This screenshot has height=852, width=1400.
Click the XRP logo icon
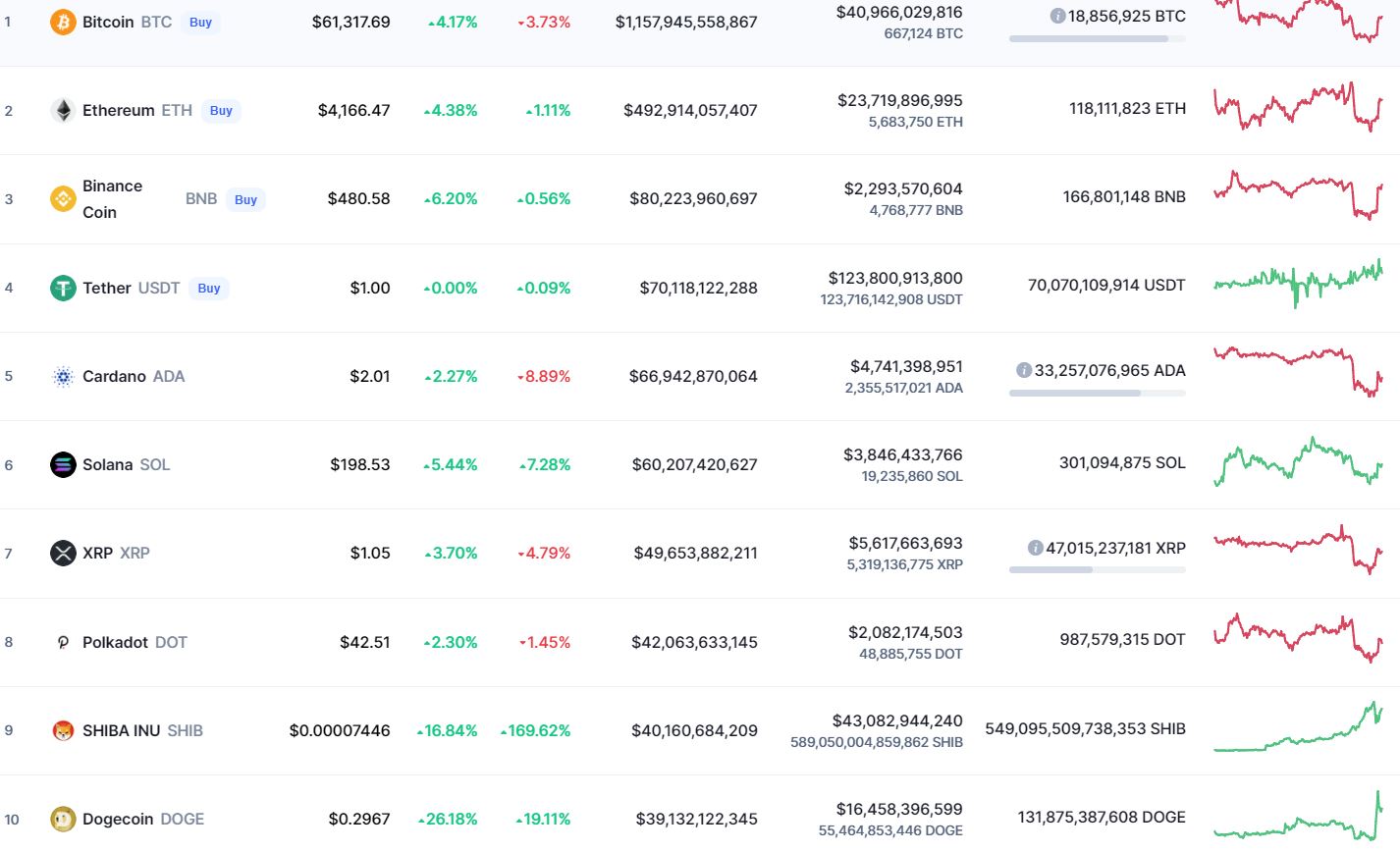(63, 554)
